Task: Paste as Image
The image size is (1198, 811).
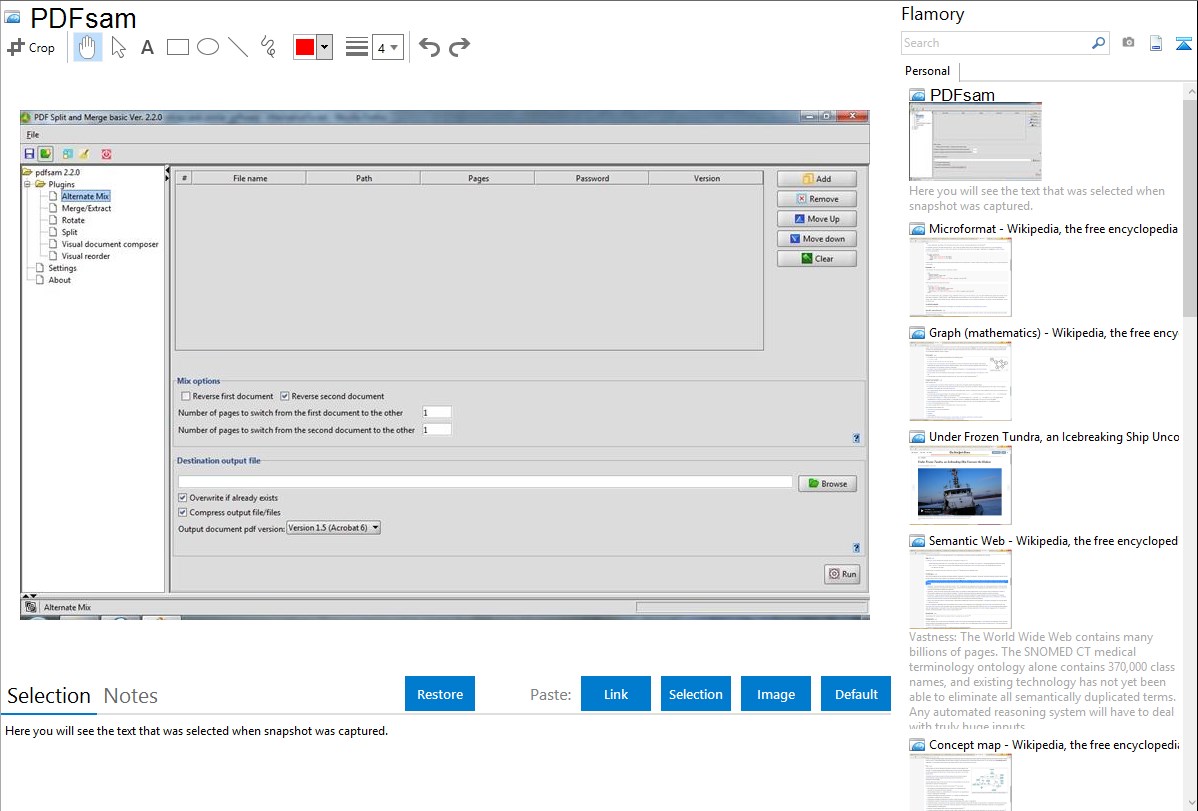Action: click(776, 694)
